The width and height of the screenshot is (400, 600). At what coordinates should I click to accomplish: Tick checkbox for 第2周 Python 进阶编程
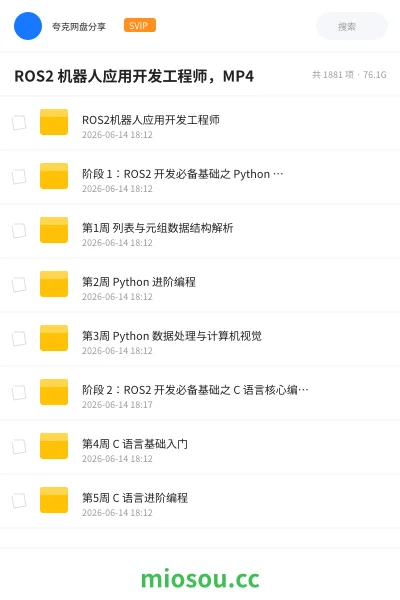[19, 285]
